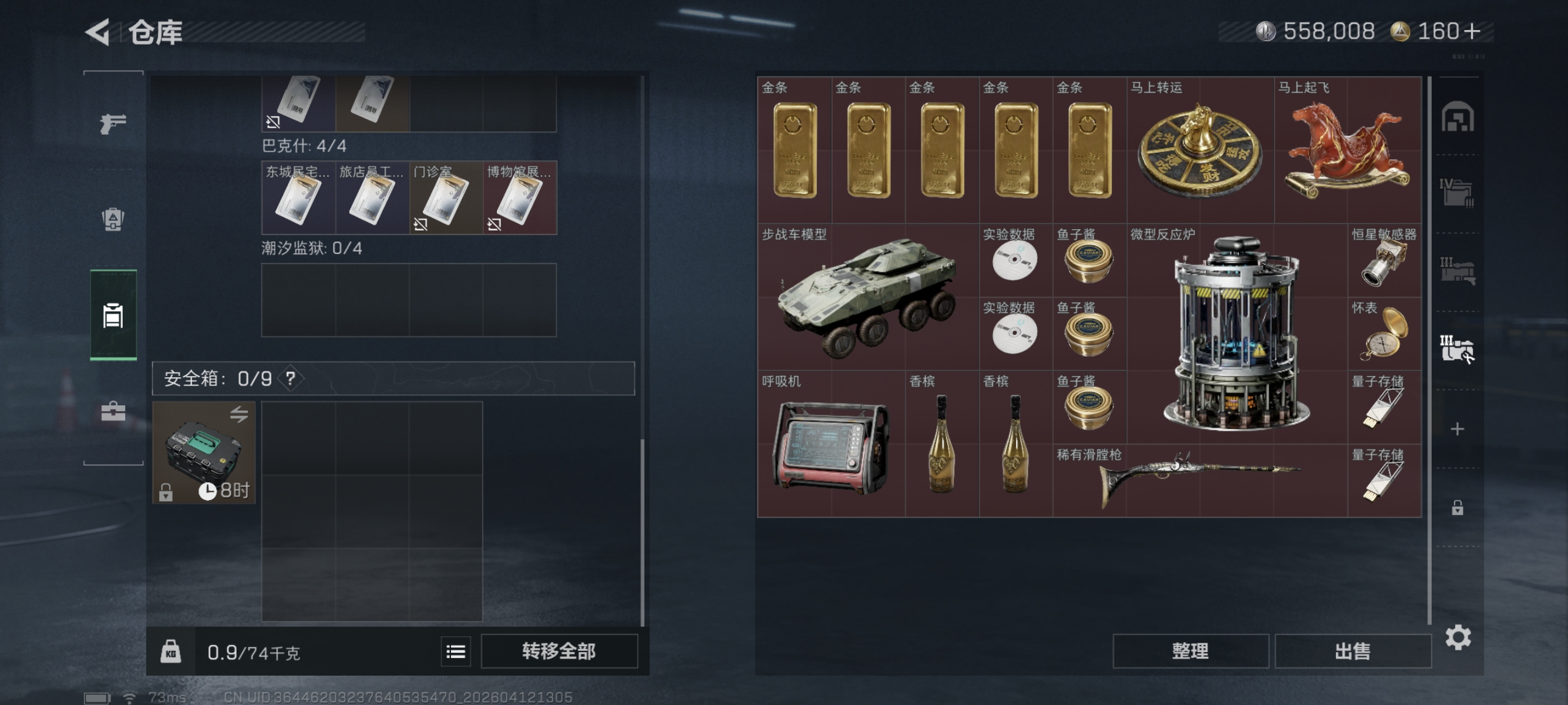Toggle the weight lock KG icon
1568x705 pixels.
(x=170, y=652)
